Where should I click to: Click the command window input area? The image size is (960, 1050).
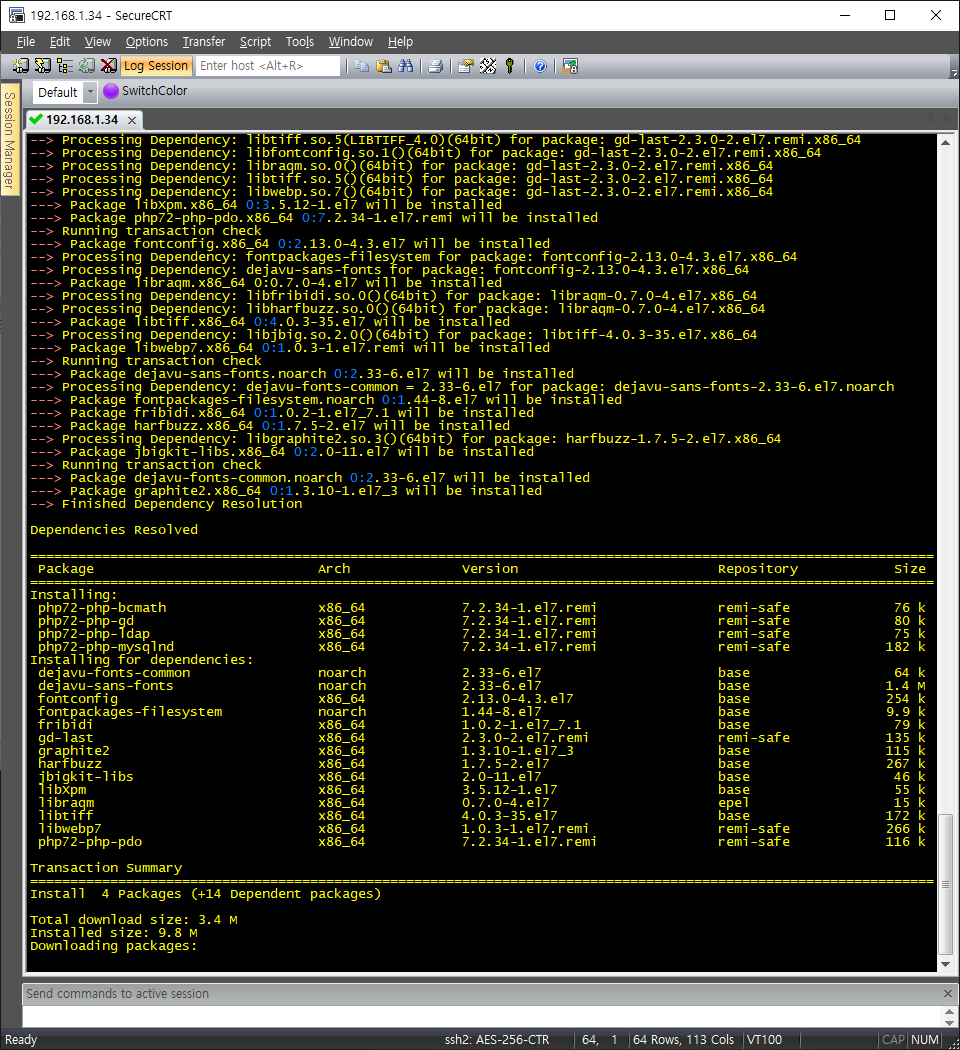pyautogui.click(x=481, y=1017)
